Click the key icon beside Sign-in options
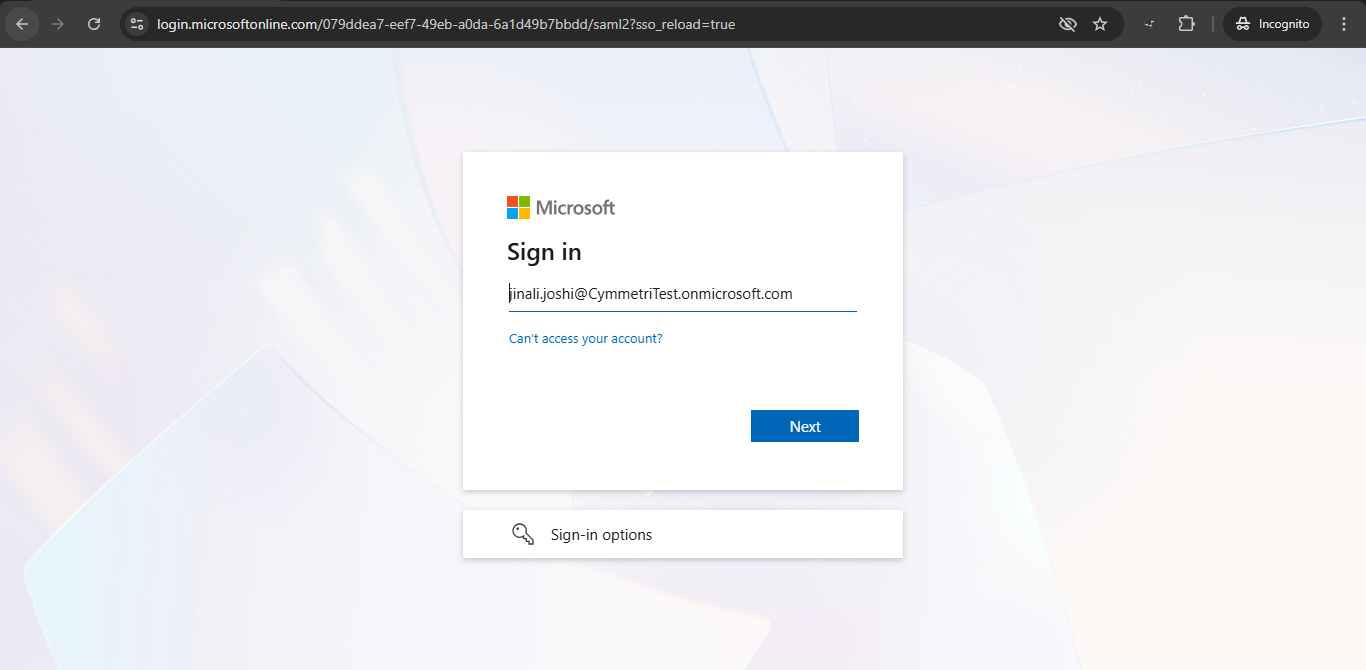This screenshot has width=1366, height=670. pos(523,534)
